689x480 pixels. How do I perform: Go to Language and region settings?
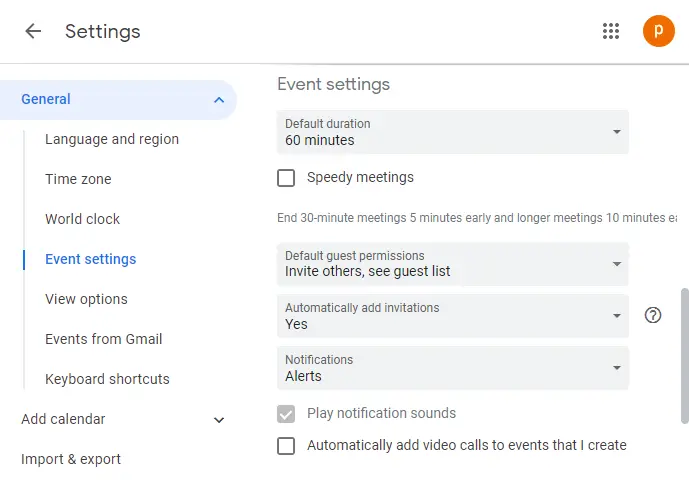tap(112, 139)
